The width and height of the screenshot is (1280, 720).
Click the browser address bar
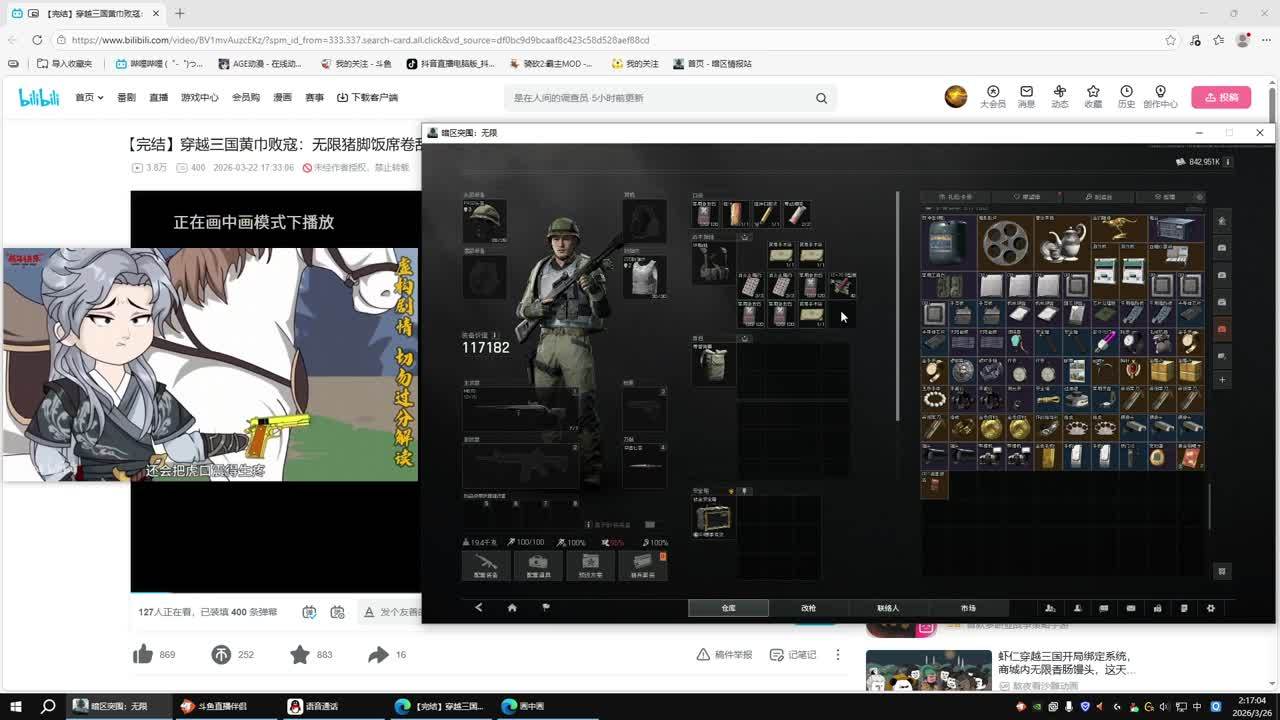pyautogui.click(x=610, y=40)
